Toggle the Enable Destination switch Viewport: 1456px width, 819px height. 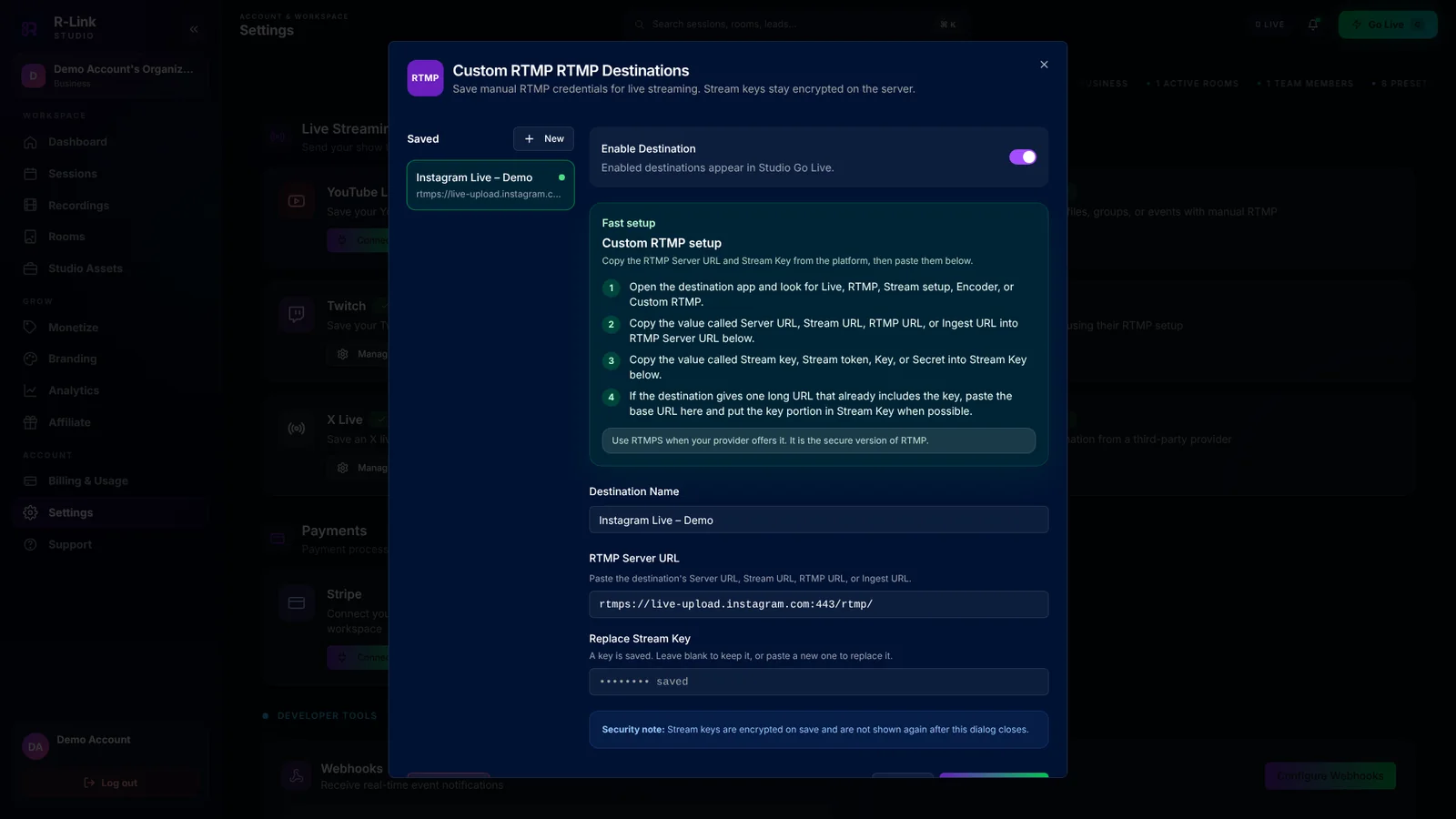(x=1022, y=157)
